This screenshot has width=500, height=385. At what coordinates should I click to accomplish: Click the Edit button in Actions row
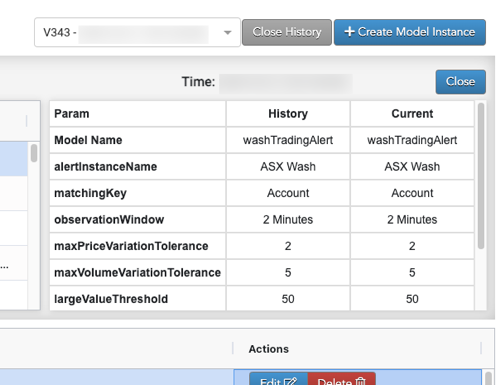[278, 379]
